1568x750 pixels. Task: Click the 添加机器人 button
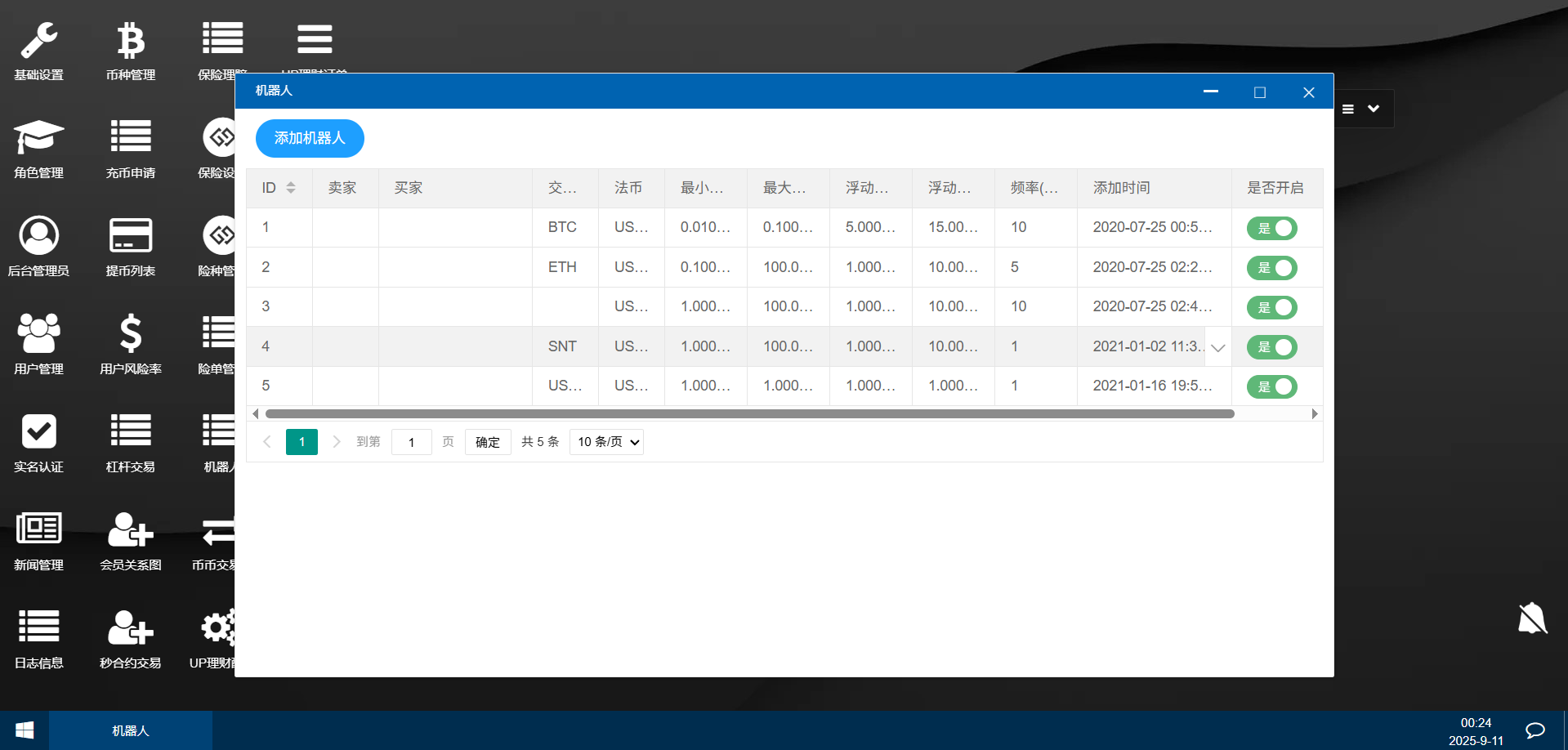click(310, 138)
